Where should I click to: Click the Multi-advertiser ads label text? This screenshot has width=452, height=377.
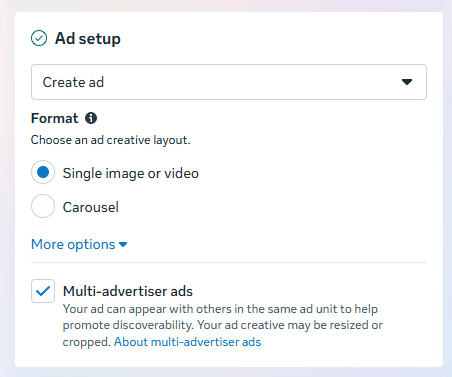128,291
